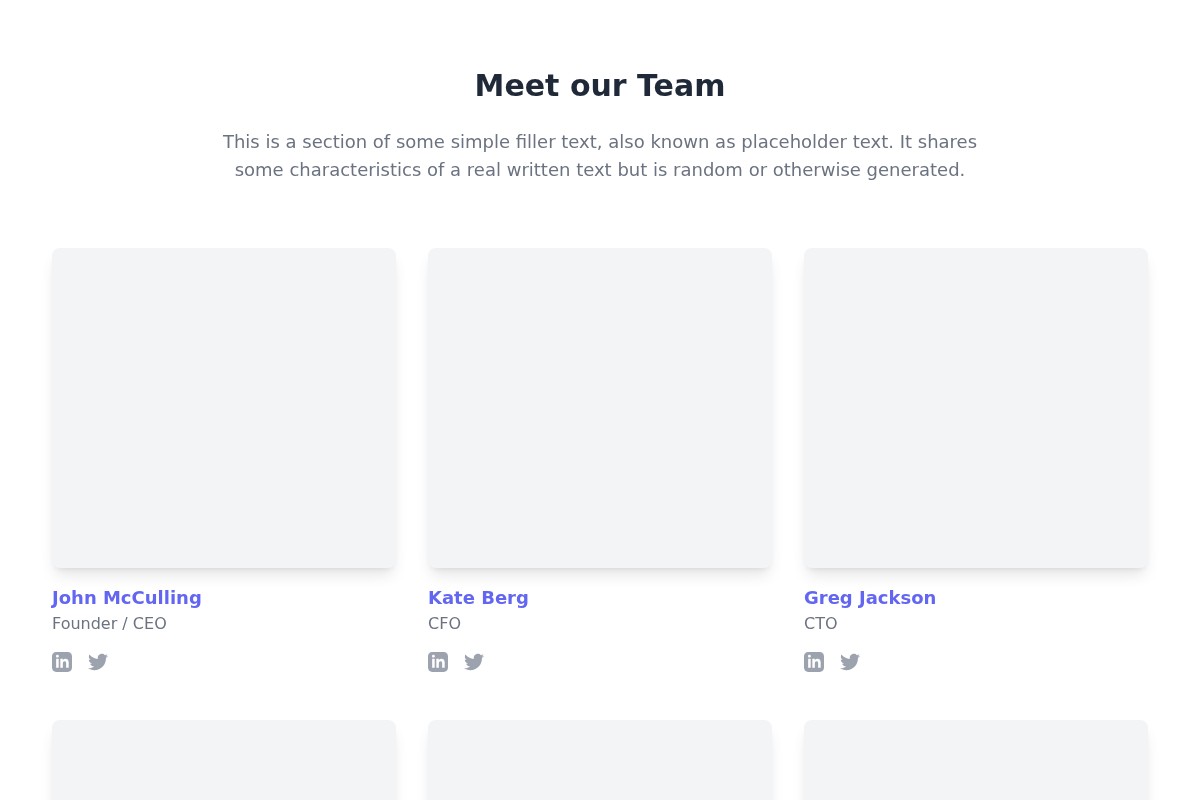Select the placeholder filler text paragraph

600,155
